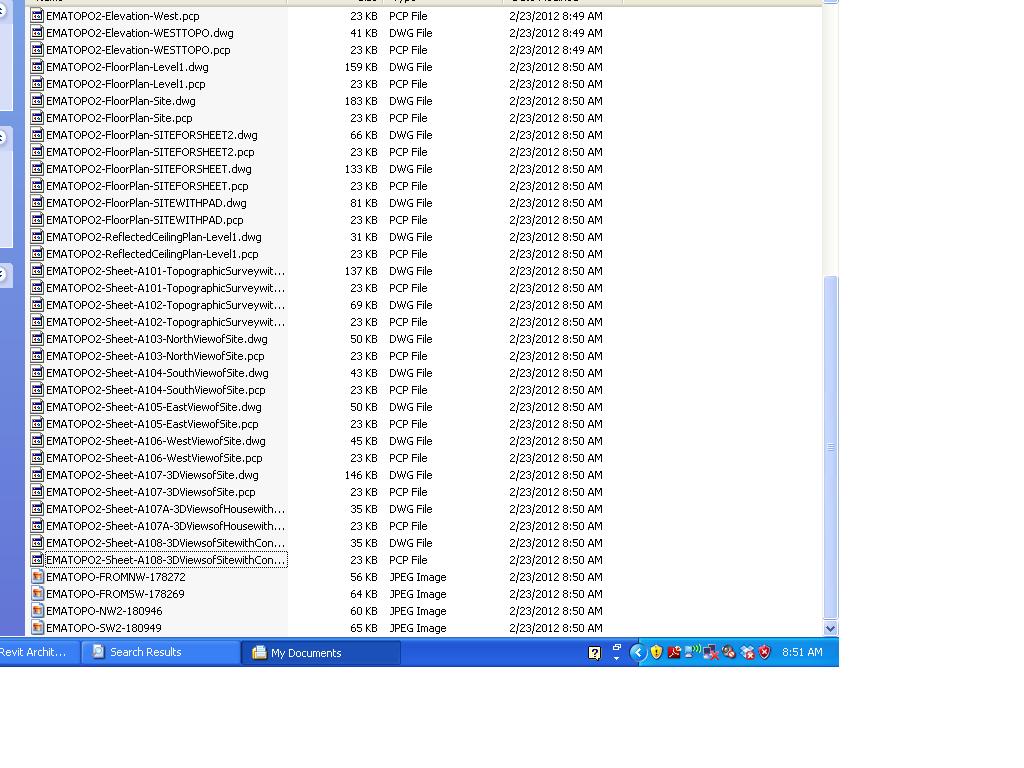Click the red shield security tray icon
Image resolution: width=1024 pixels, height=768 pixels.
(765, 652)
